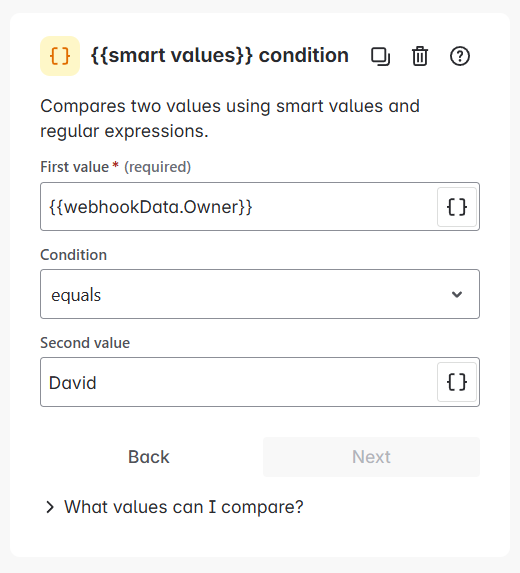The image size is (520, 573).
Task: Open help via the question mark icon
Action: pos(460,56)
